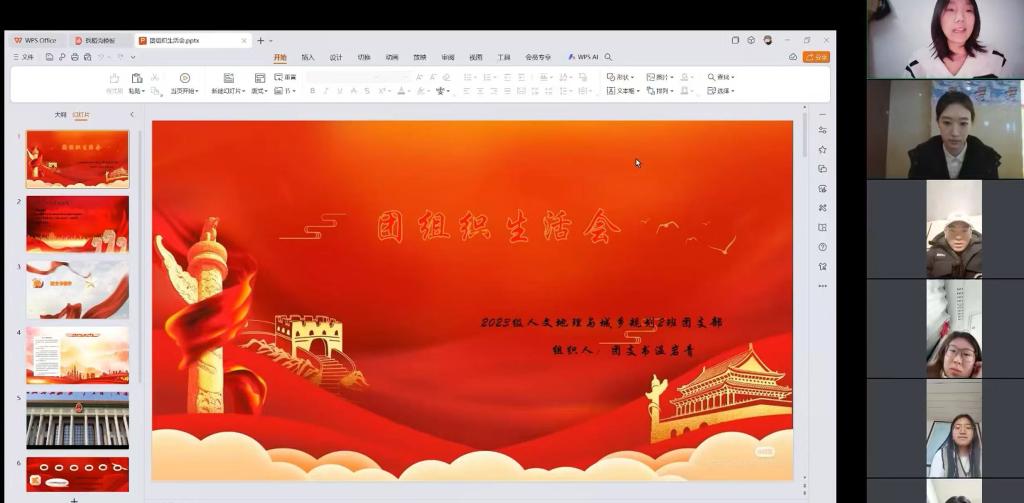1024x503 pixels.
Task: Collapse the slide thumbnail panel
Action: coord(132,114)
